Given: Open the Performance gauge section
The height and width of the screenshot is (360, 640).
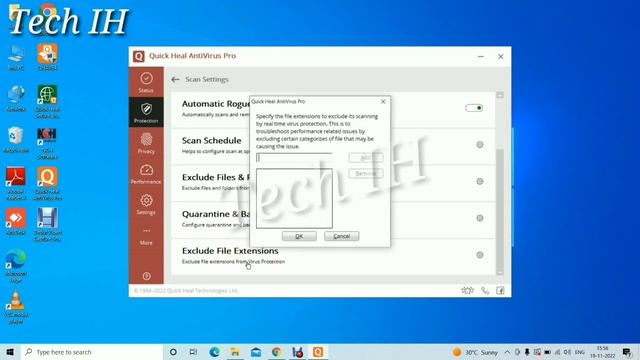Looking at the screenshot, I should pyautogui.click(x=146, y=174).
